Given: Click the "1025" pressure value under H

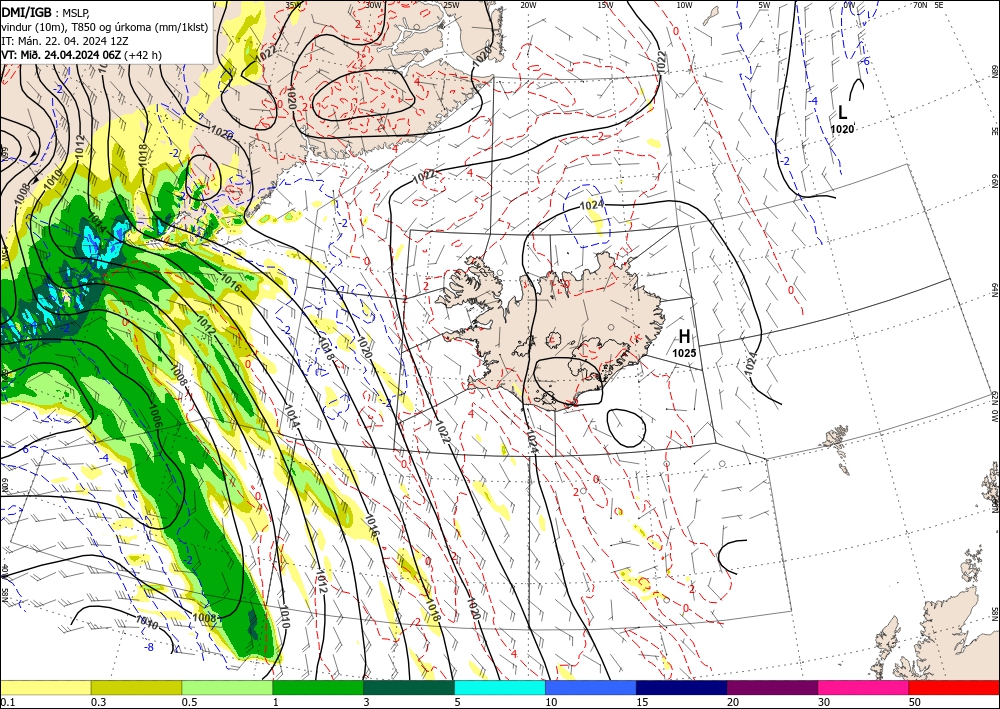Looking at the screenshot, I should [684, 353].
